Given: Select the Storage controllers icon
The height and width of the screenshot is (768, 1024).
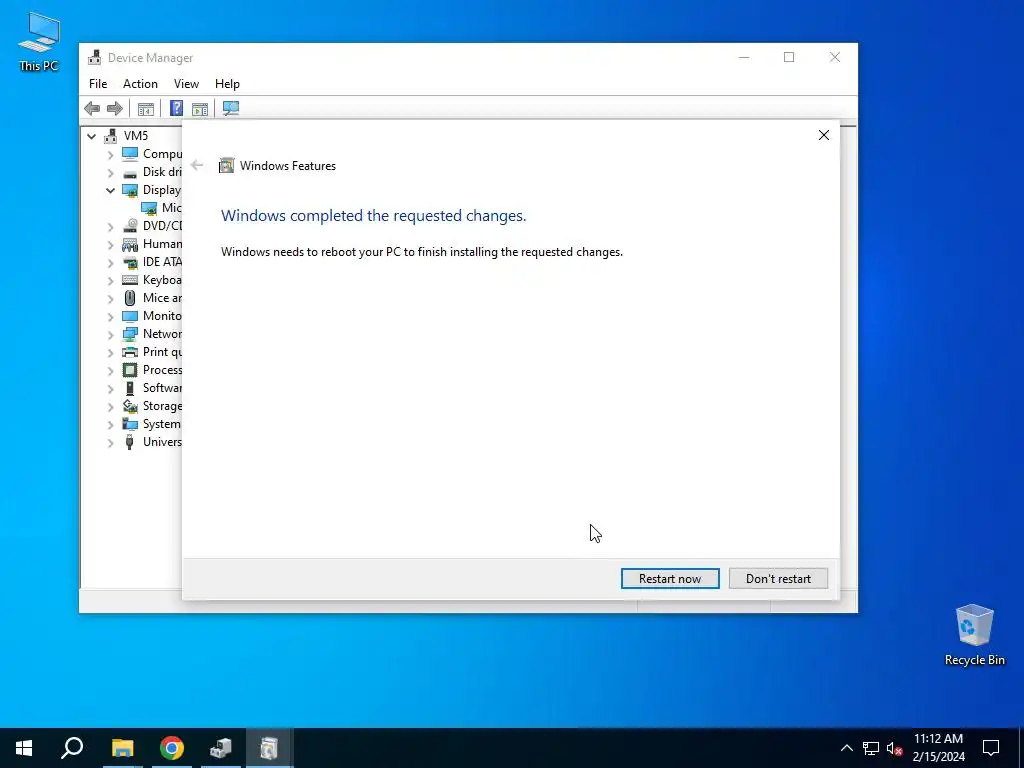Looking at the screenshot, I should pyautogui.click(x=130, y=406).
